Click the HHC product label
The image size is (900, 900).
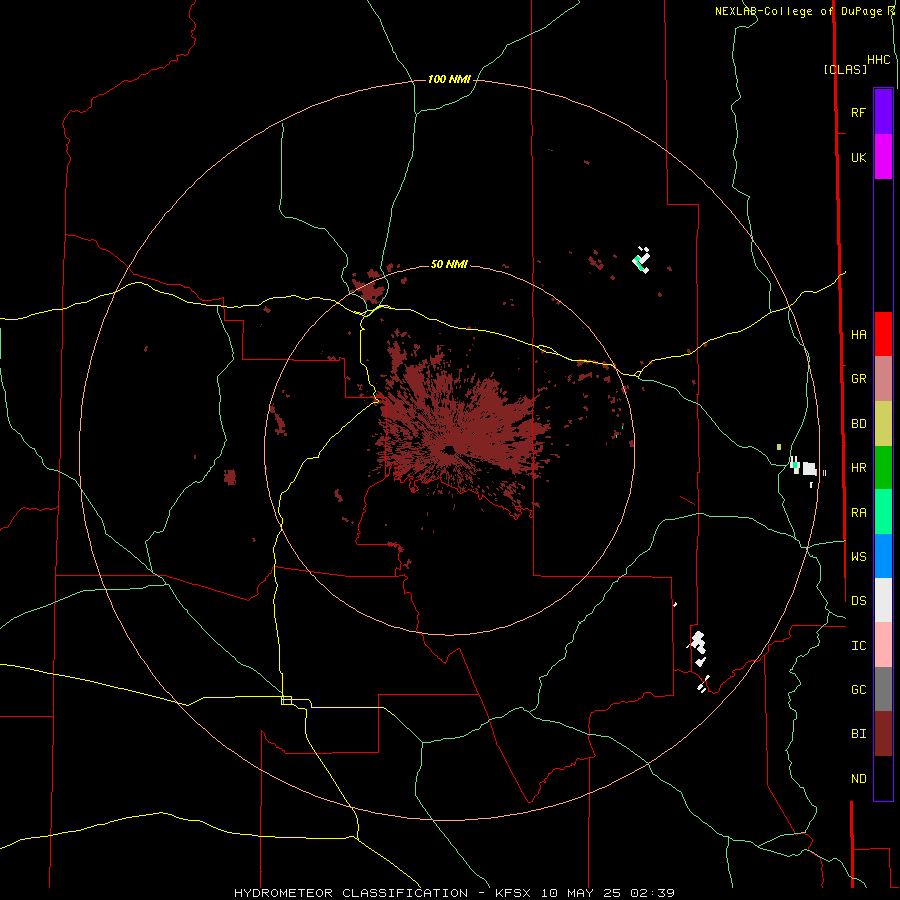pos(879,60)
